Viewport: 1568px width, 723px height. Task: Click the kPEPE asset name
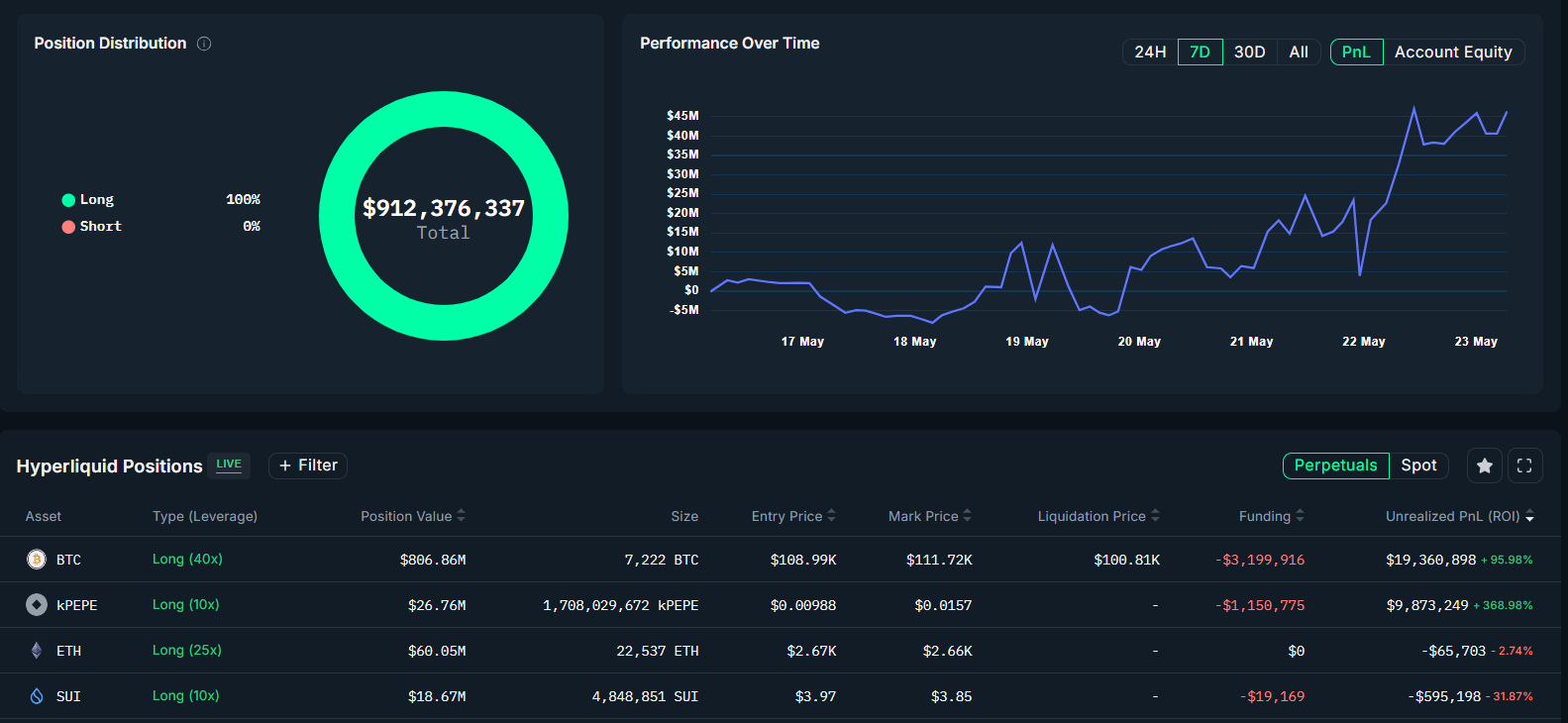click(x=76, y=605)
